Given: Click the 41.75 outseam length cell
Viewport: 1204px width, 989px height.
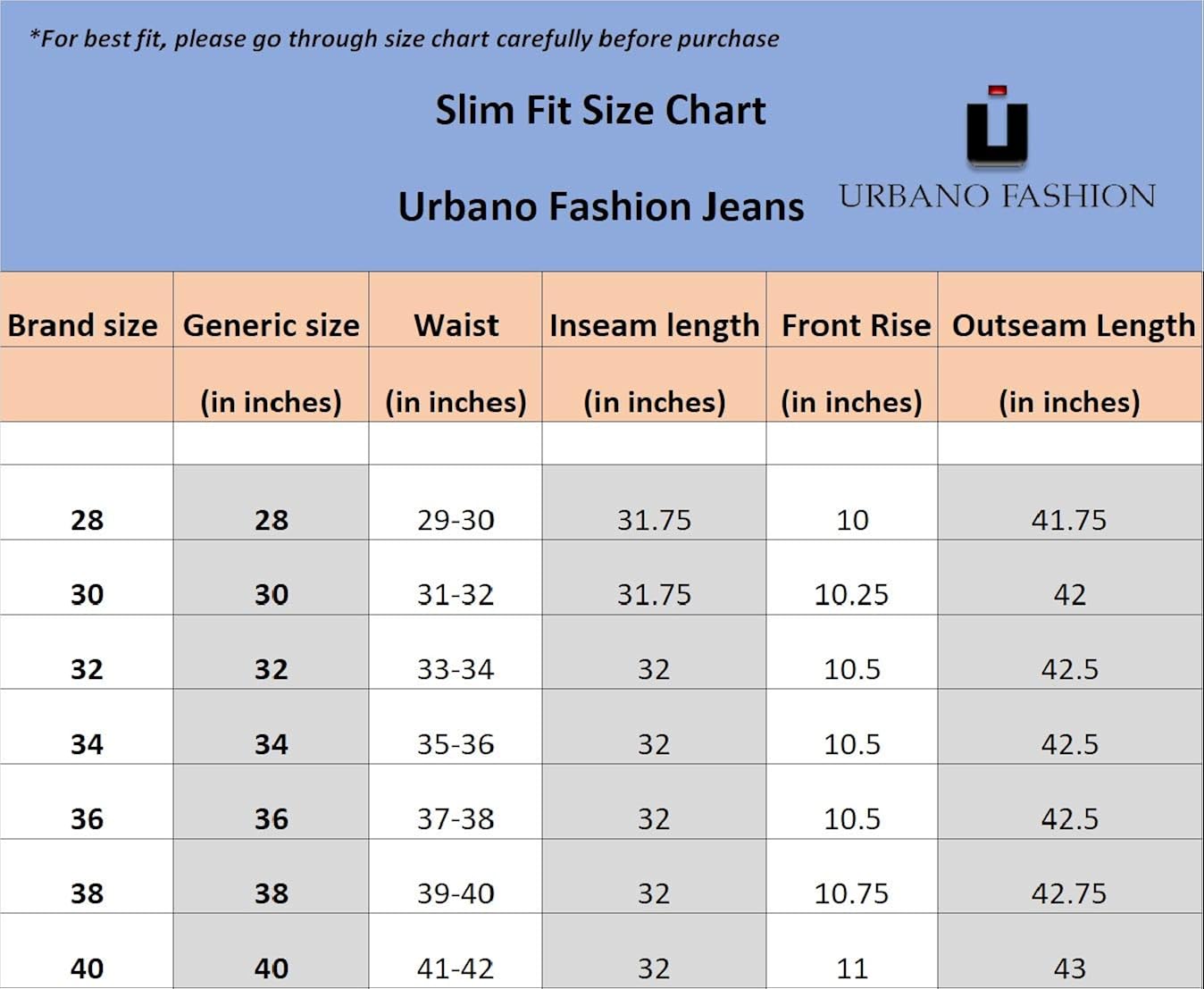Looking at the screenshot, I should point(1069,520).
